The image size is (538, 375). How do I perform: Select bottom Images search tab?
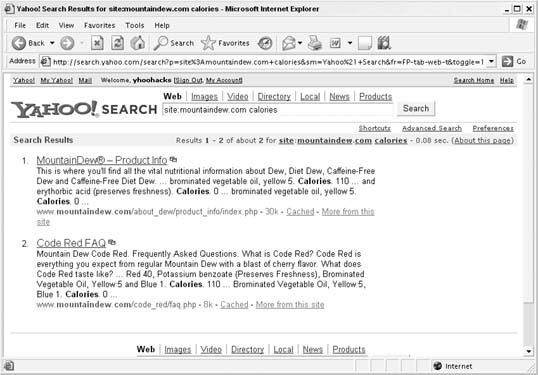(x=177, y=349)
